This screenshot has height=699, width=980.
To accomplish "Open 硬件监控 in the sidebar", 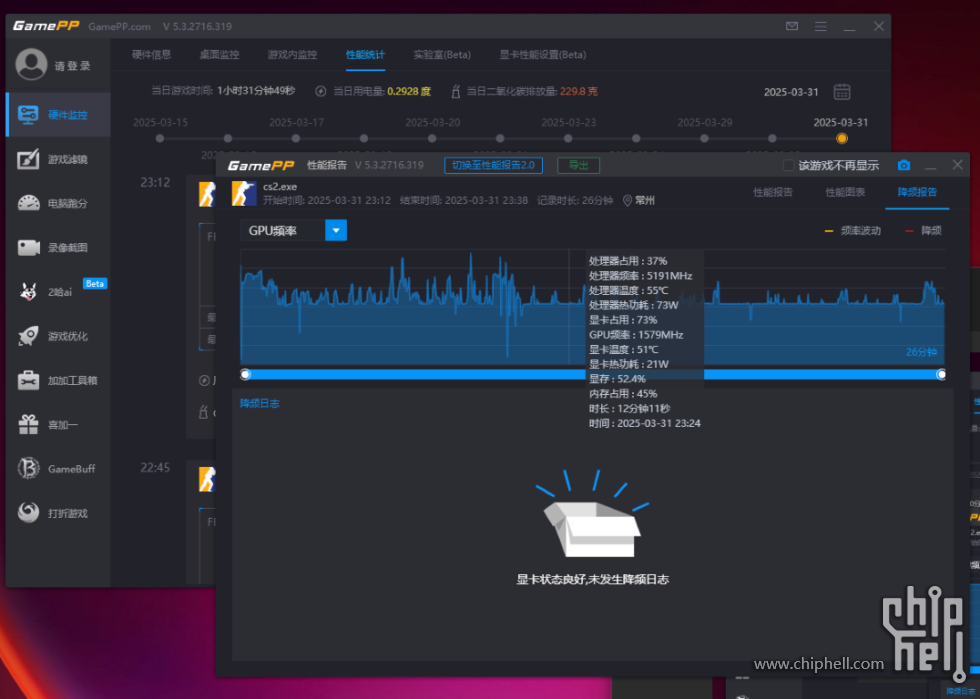I will [x=58, y=115].
